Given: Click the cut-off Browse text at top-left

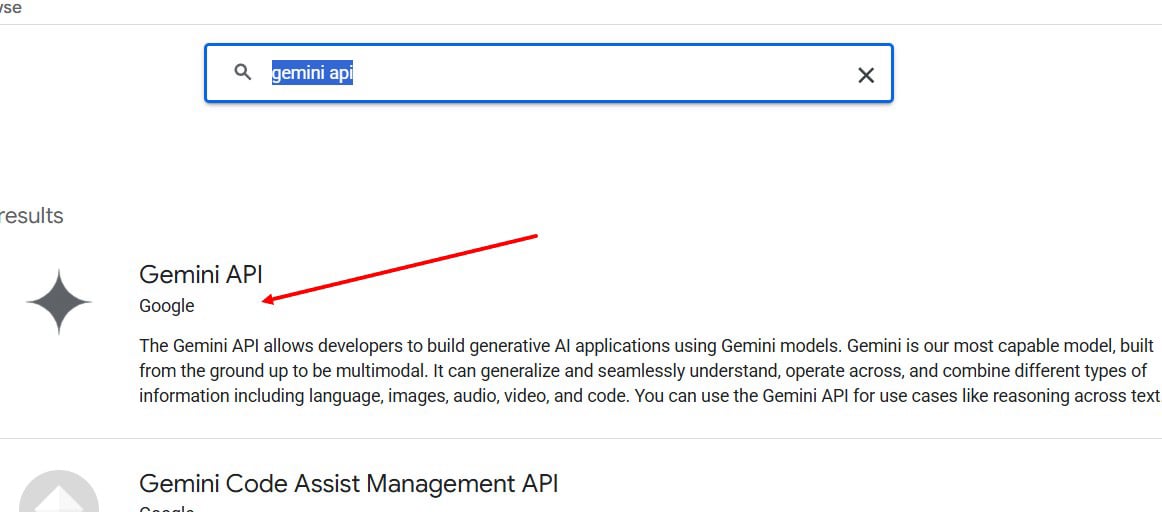Looking at the screenshot, I should pyautogui.click(x=10, y=8).
